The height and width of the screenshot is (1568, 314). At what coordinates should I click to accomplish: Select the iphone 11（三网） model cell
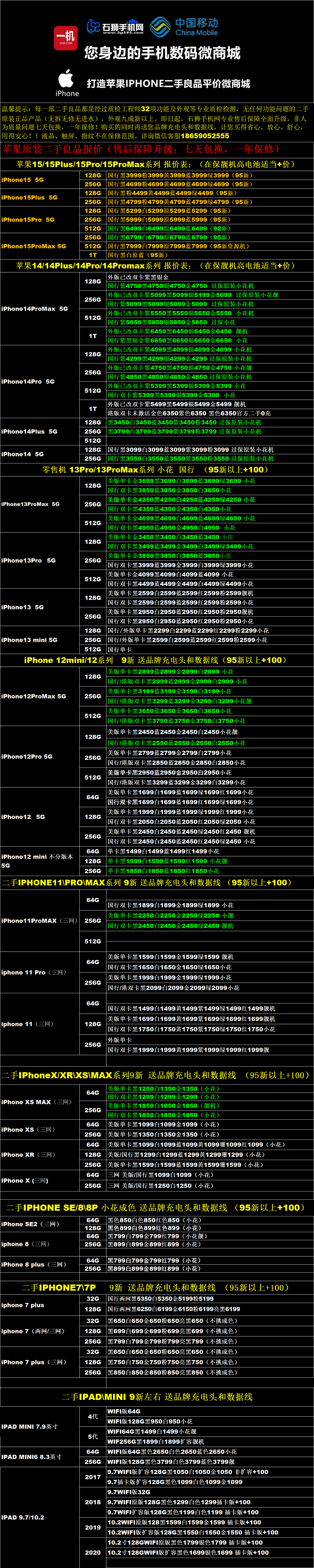coord(40,1024)
